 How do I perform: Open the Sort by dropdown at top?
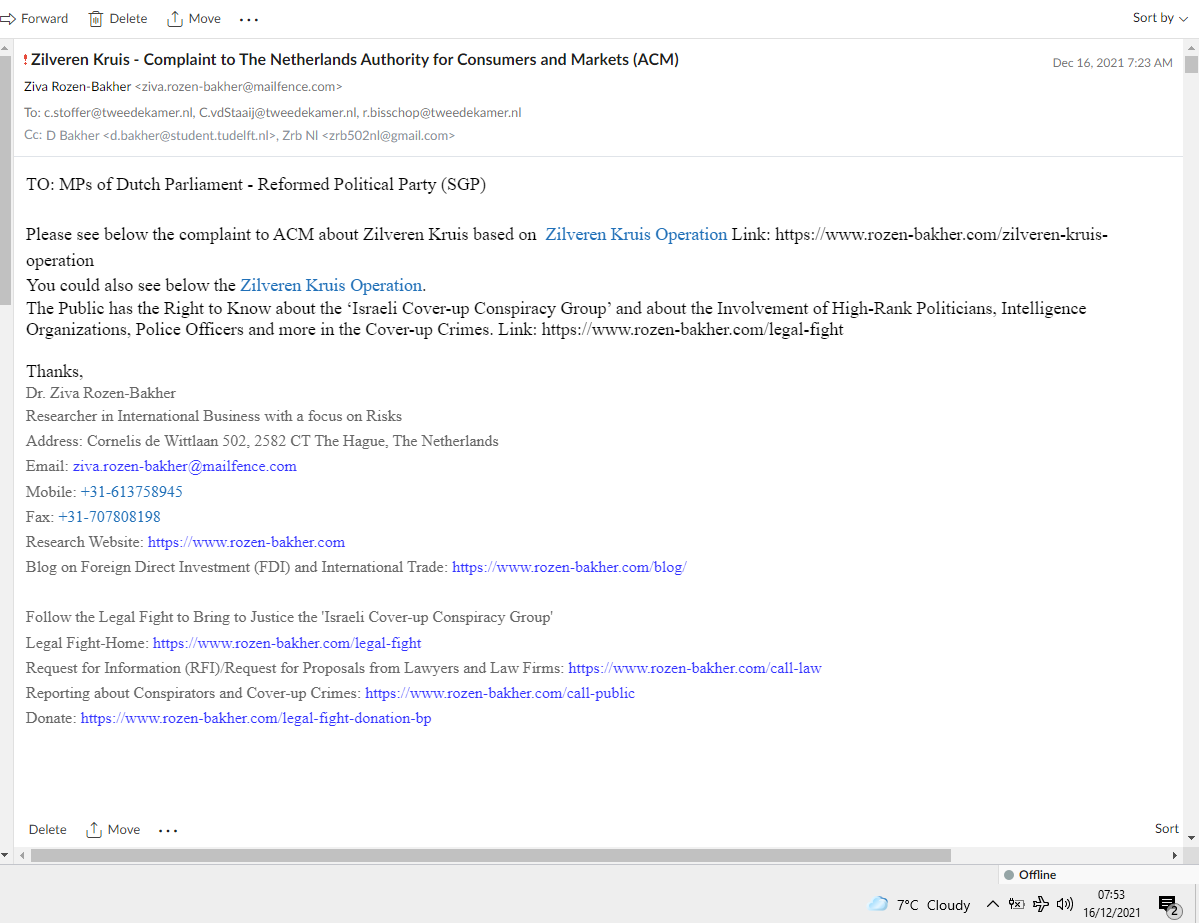1159,18
